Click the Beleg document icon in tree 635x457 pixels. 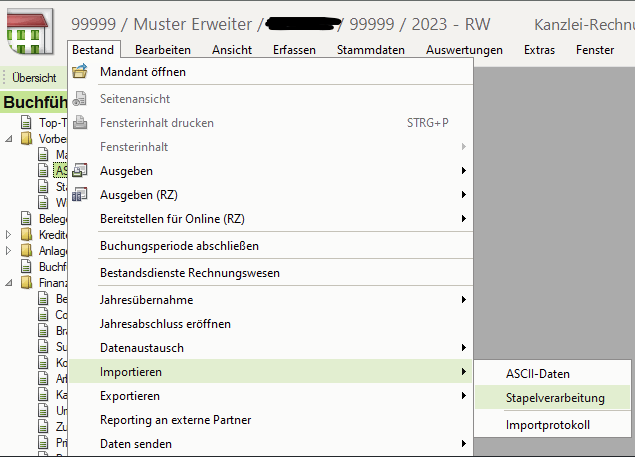pyautogui.click(x=26, y=218)
